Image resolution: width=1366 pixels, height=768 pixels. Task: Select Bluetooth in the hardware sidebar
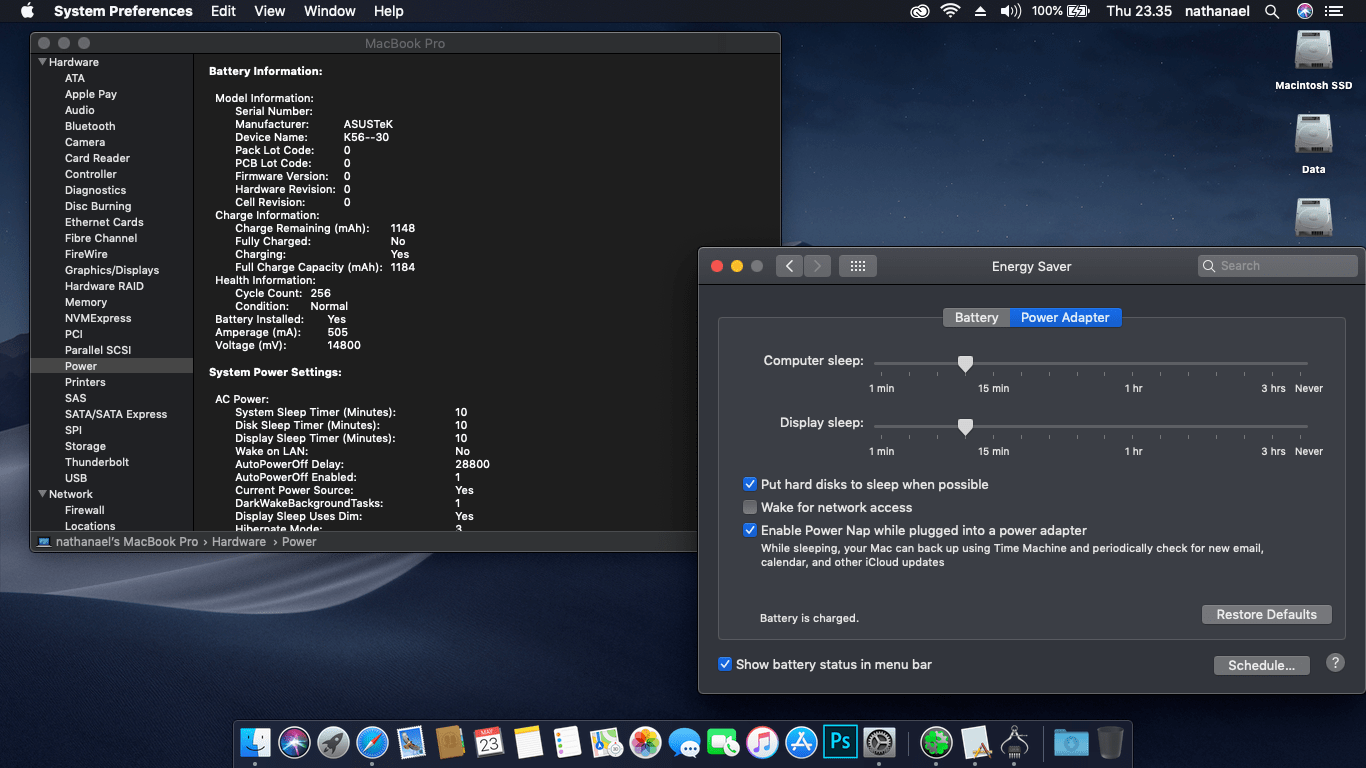point(90,126)
